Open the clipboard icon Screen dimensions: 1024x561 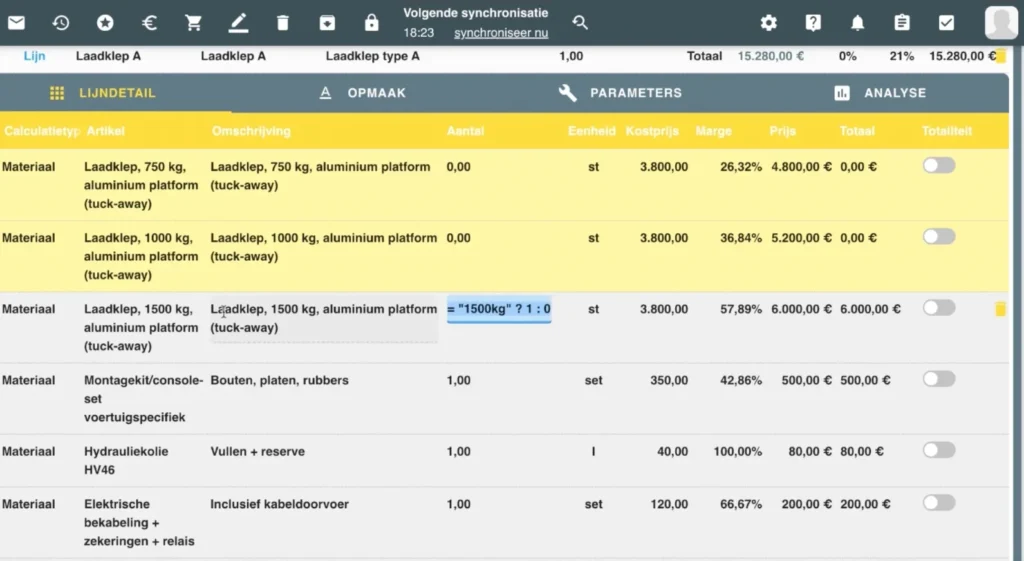pos(902,23)
